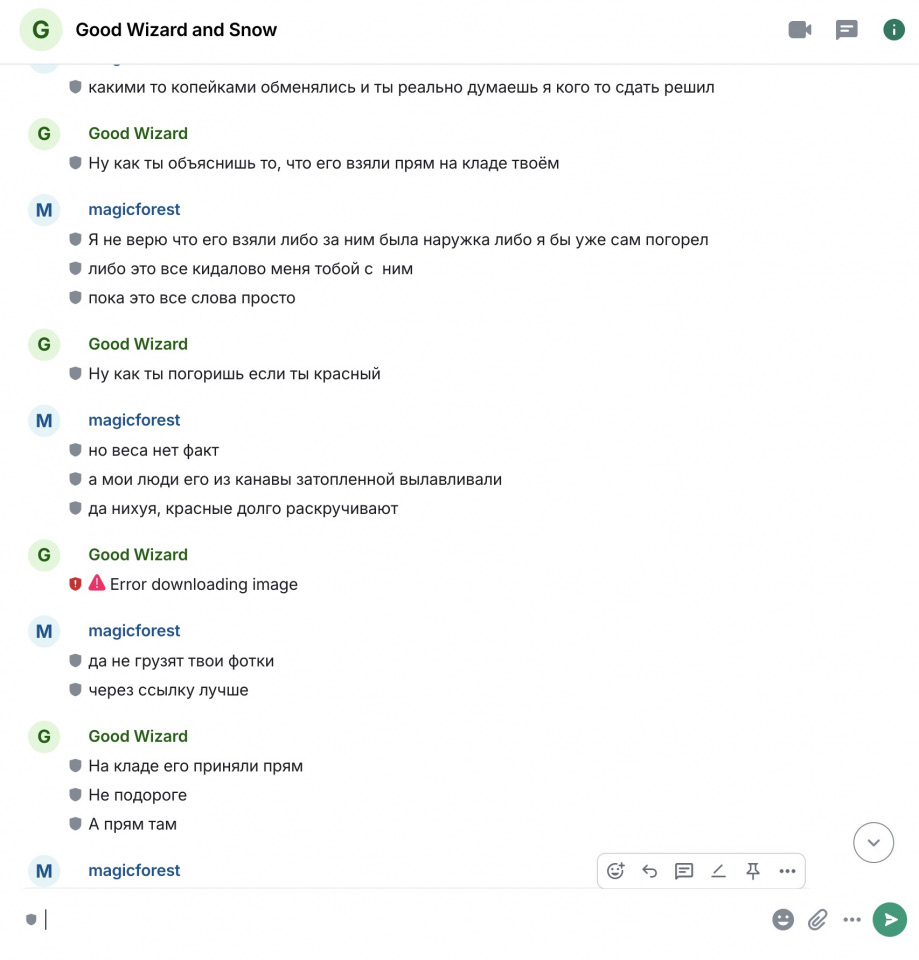Screen dimensions: 919x960
Task: Attach a file with the paperclip icon
Action: tap(818, 920)
